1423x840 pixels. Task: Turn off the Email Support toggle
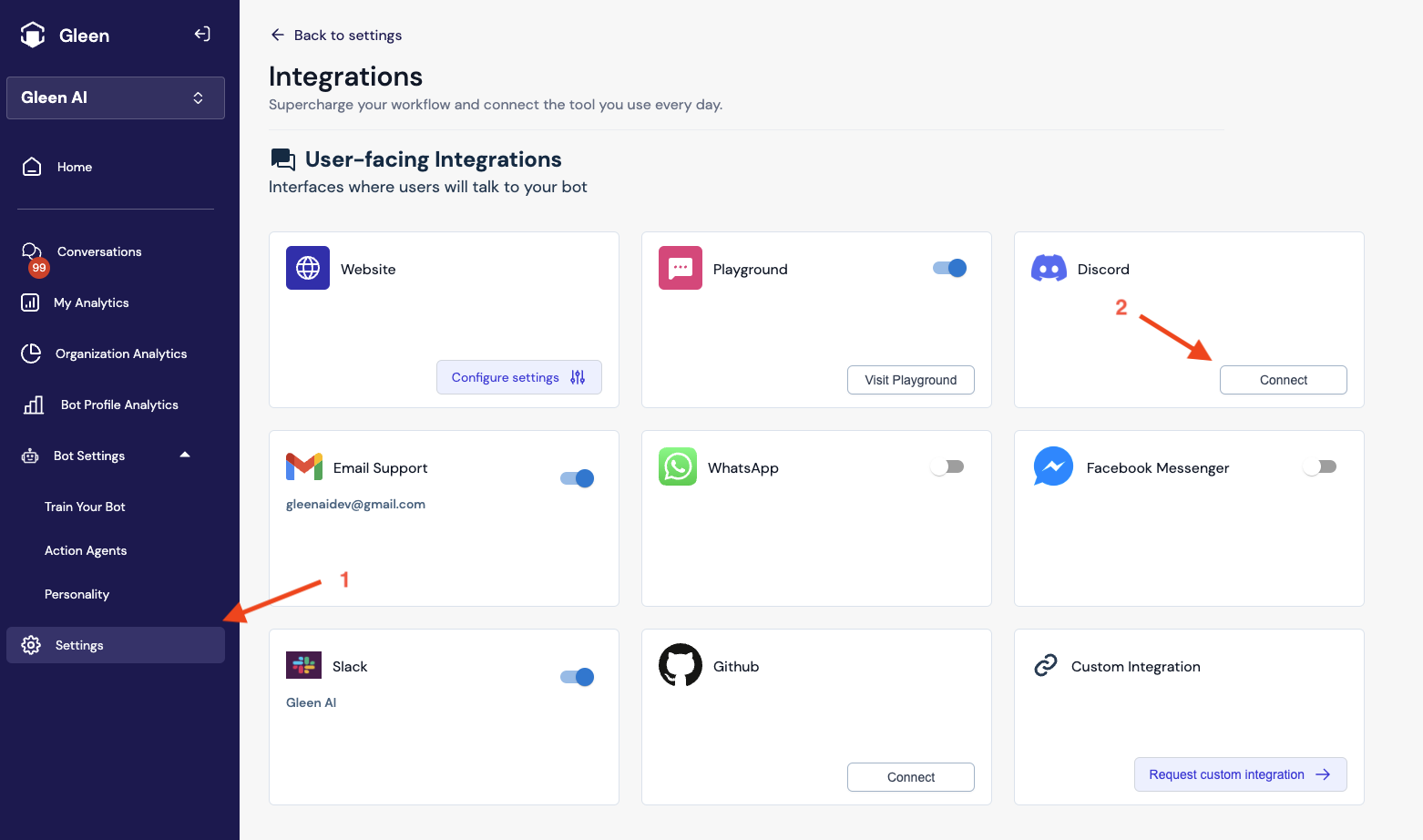[577, 478]
